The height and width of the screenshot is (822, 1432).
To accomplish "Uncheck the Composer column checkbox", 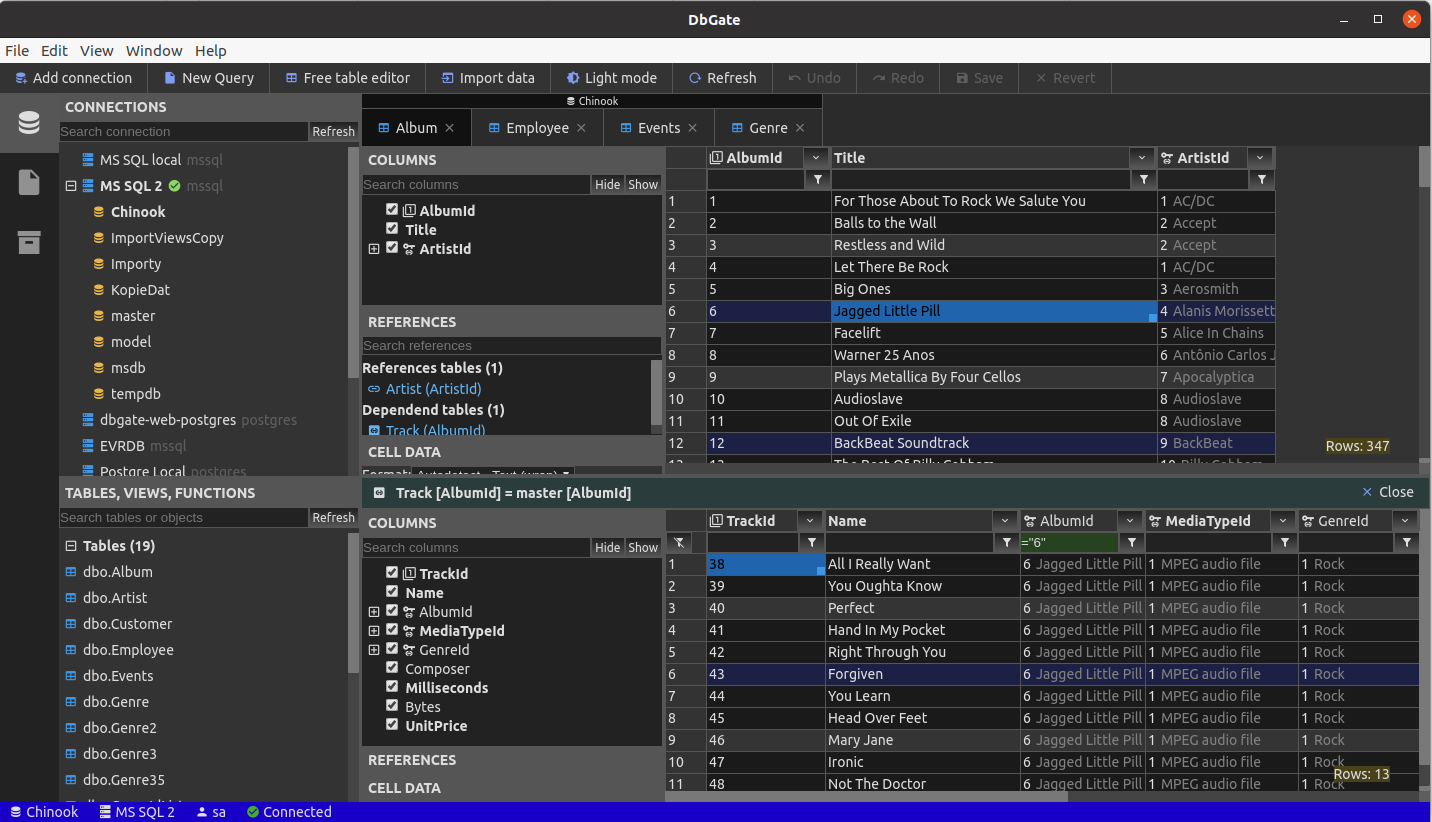I will pos(392,668).
